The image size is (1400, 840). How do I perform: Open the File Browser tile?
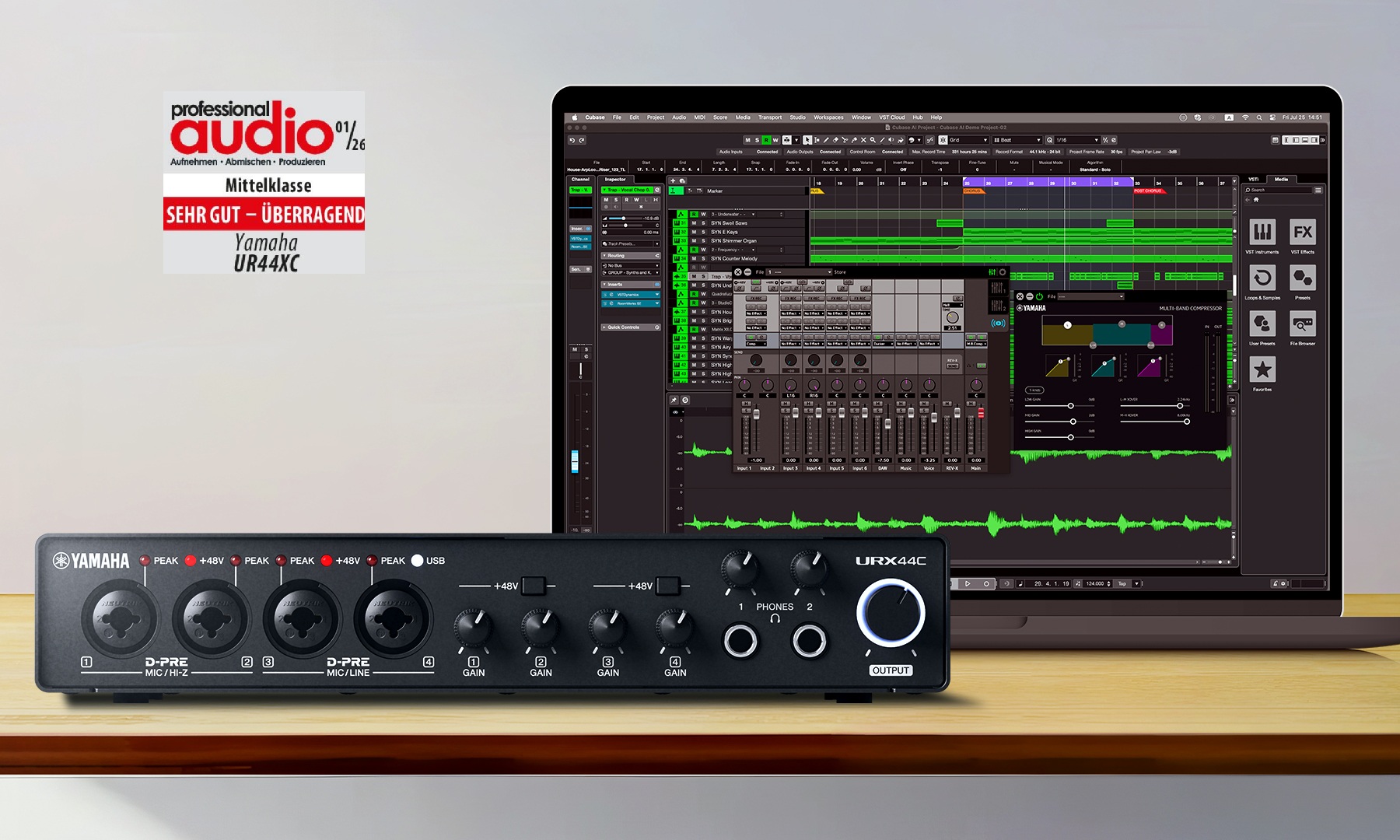click(1302, 324)
